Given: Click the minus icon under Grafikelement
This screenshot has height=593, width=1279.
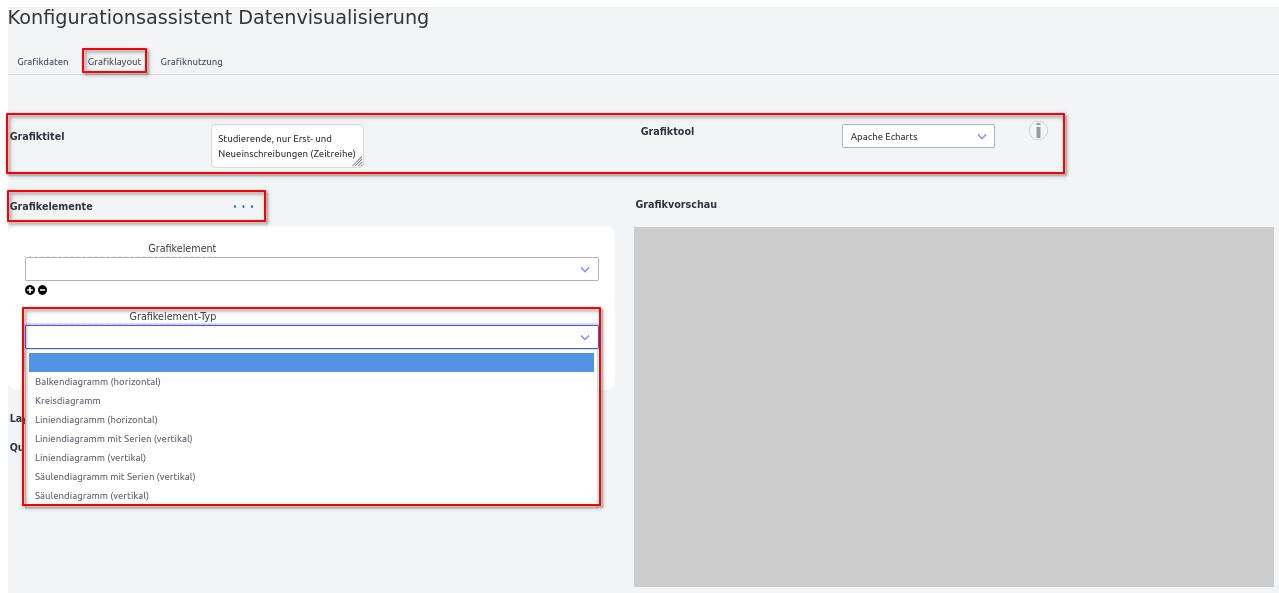Looking at the screenshot, I should [42, 290].
